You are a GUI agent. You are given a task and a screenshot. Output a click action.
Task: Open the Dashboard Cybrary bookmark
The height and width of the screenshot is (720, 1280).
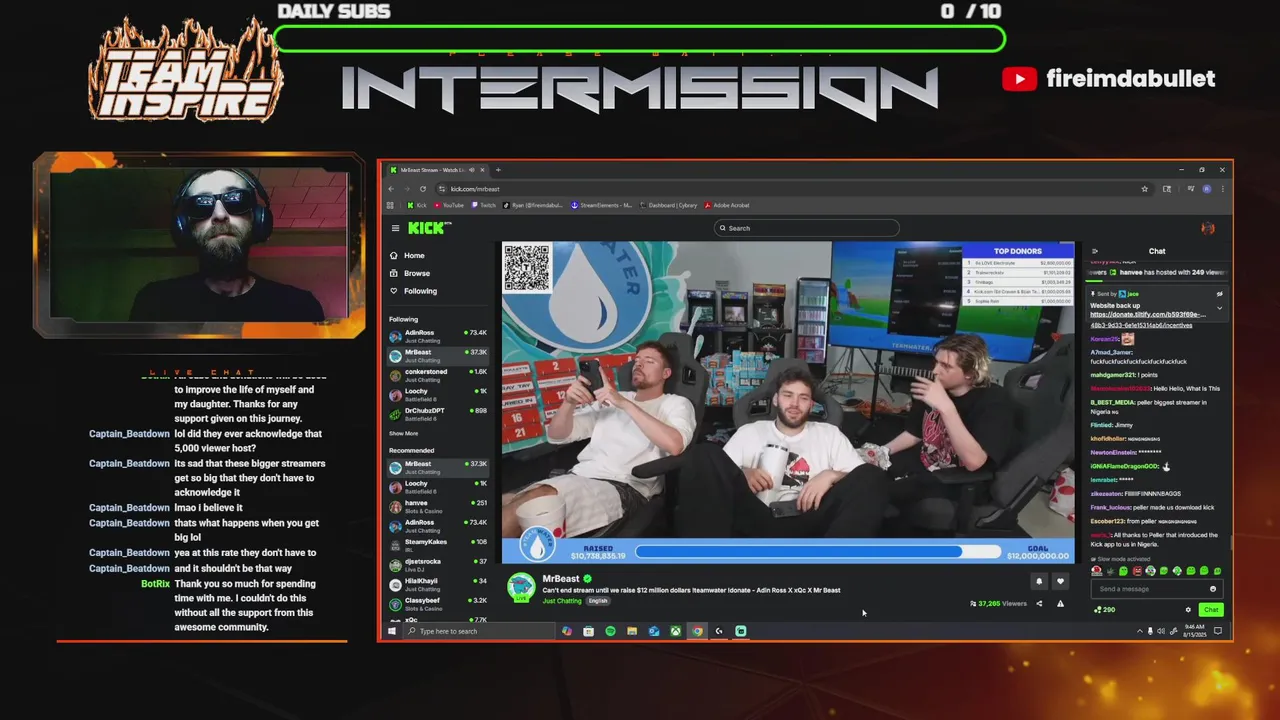tap(668, 205)
